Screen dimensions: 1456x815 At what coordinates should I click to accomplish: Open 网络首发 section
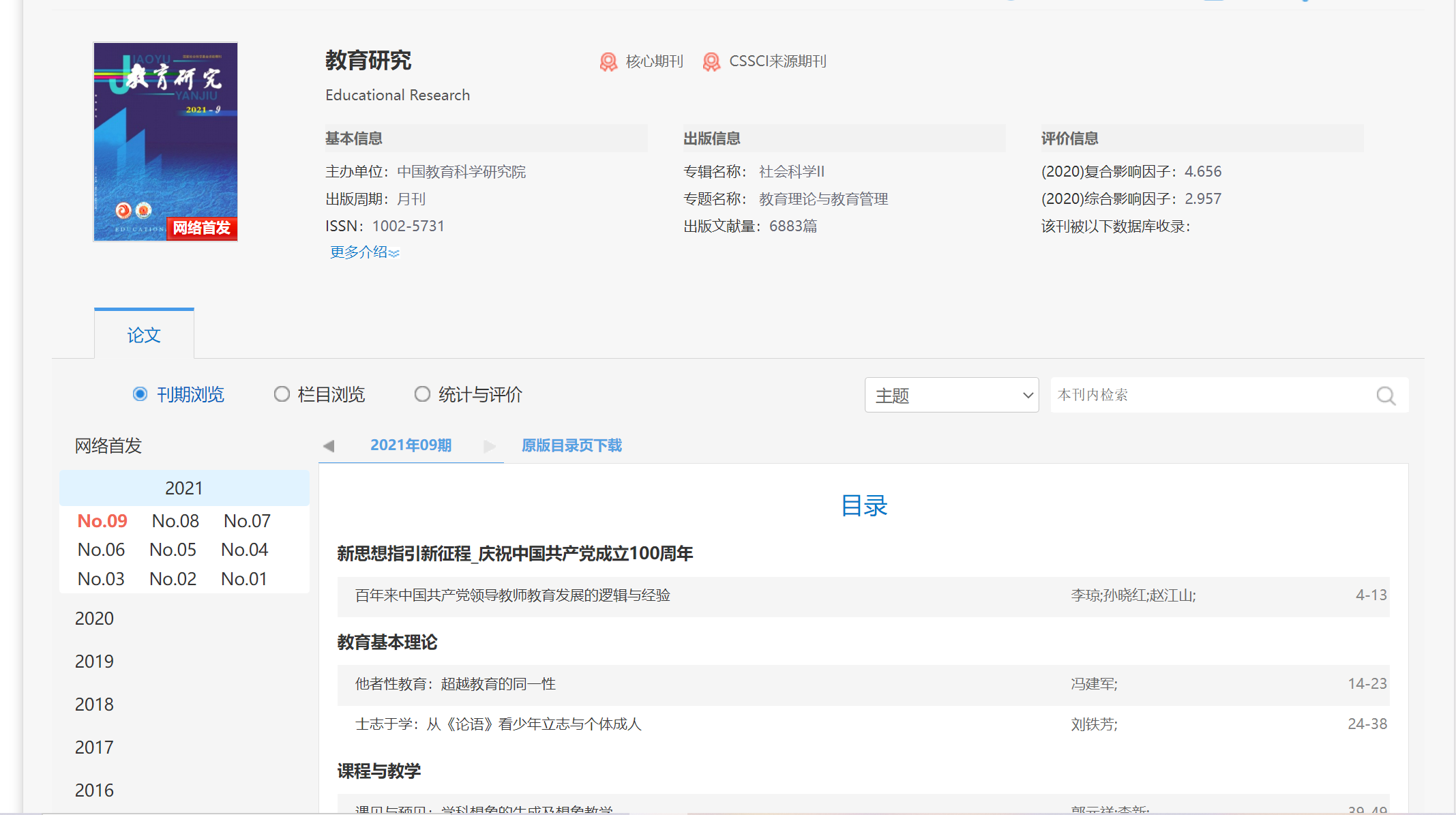(x=108, y=446)
